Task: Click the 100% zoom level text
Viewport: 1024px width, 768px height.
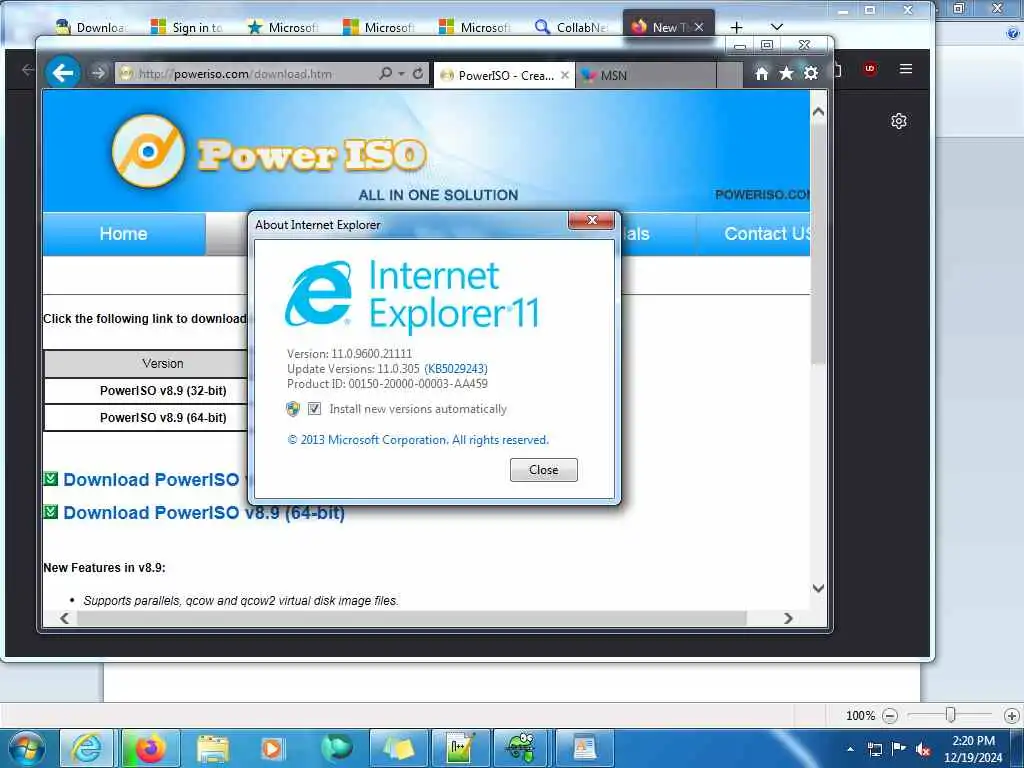Action: [x=860, y=716]
